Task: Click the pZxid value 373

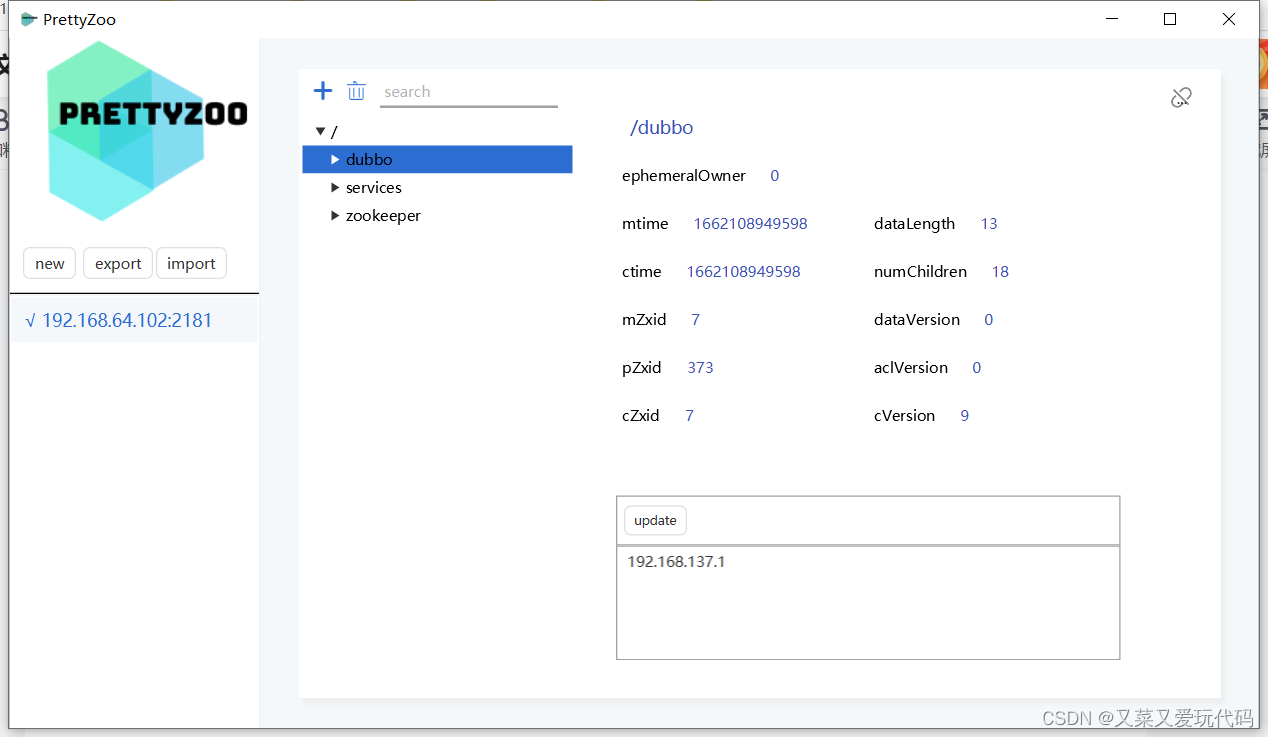Action: (x=700, y=367)
